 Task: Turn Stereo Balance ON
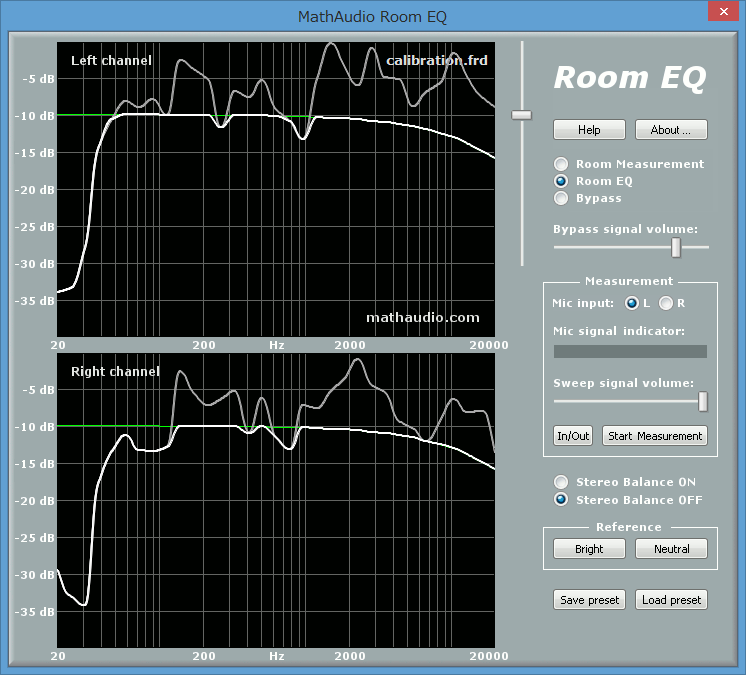click(x=561, y=482)
